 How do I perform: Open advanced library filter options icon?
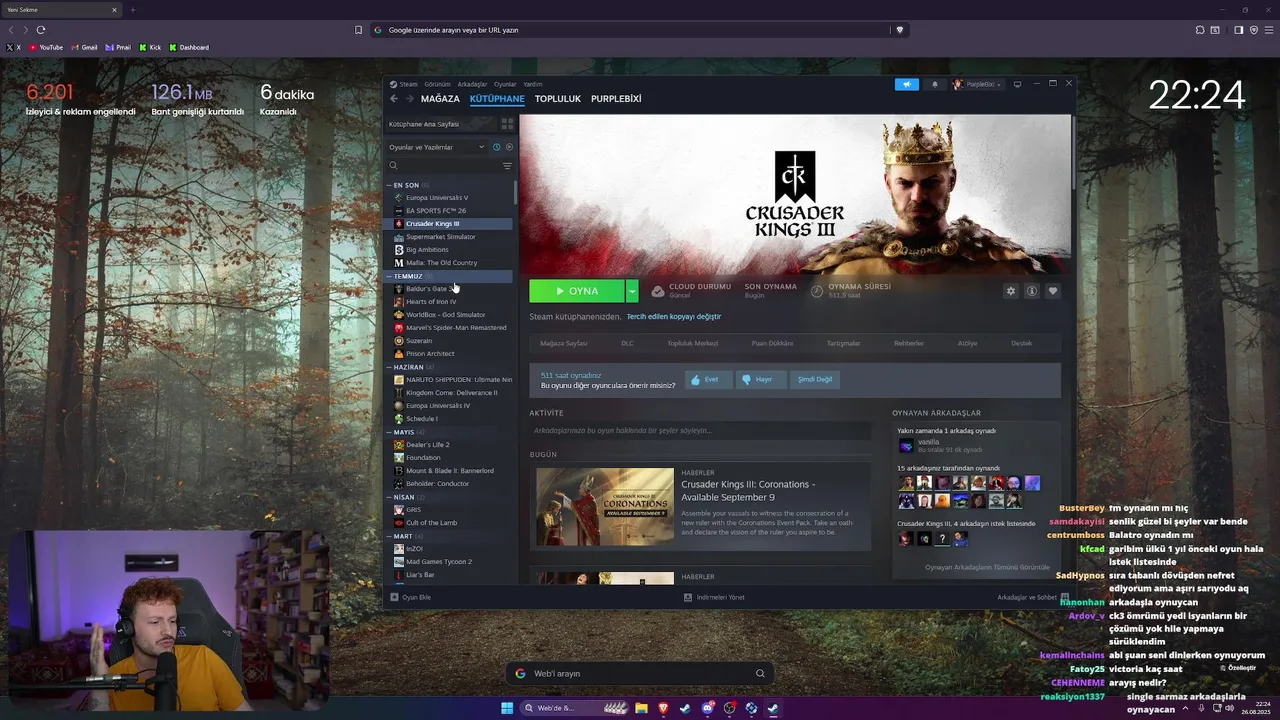(x=507, y=166)
